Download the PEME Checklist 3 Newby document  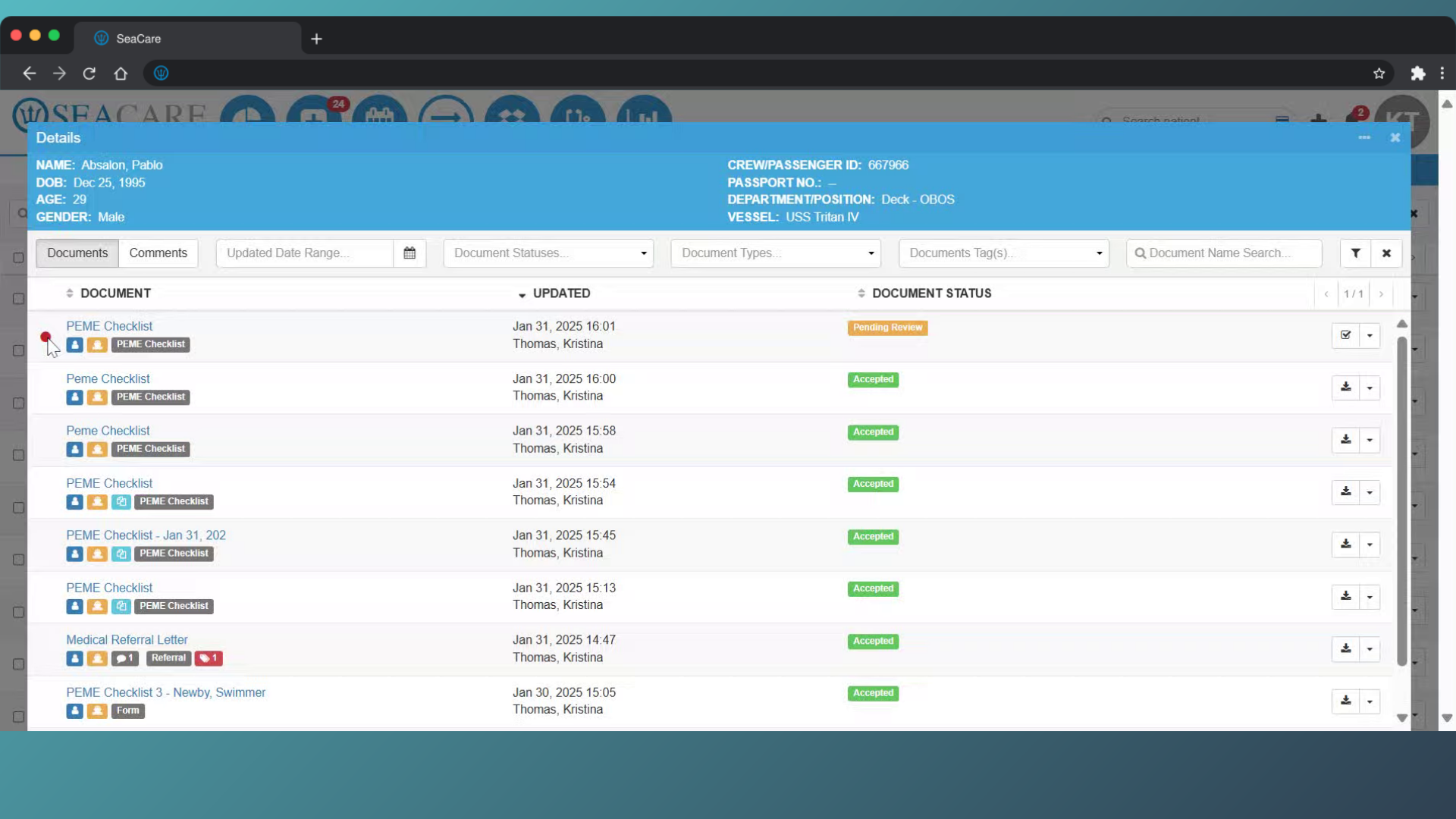click(x=1345, y=701)
